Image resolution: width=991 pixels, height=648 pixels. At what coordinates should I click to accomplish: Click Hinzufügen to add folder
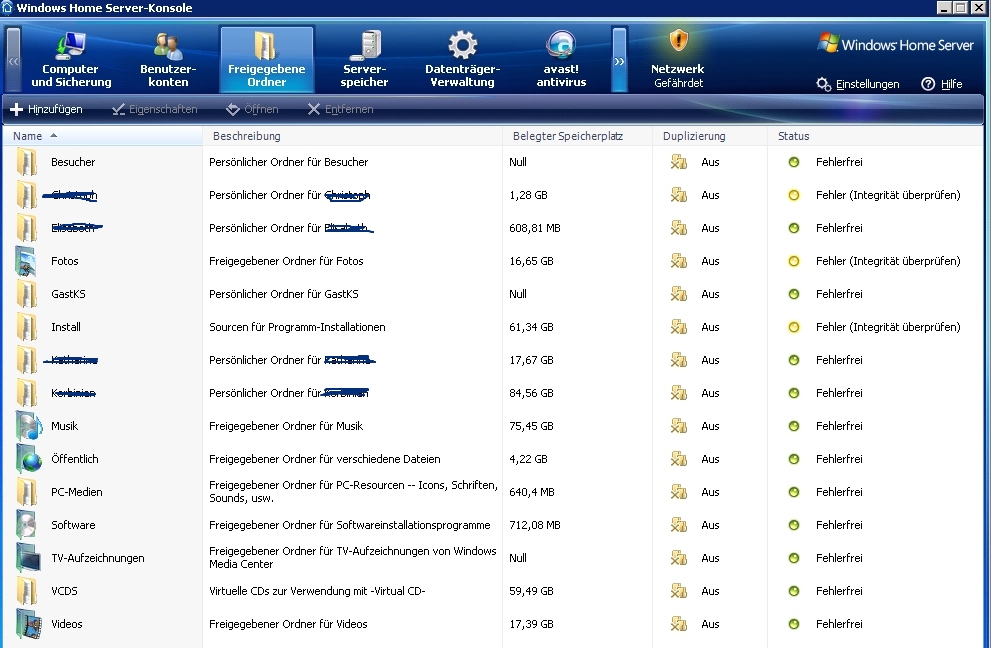46,109
